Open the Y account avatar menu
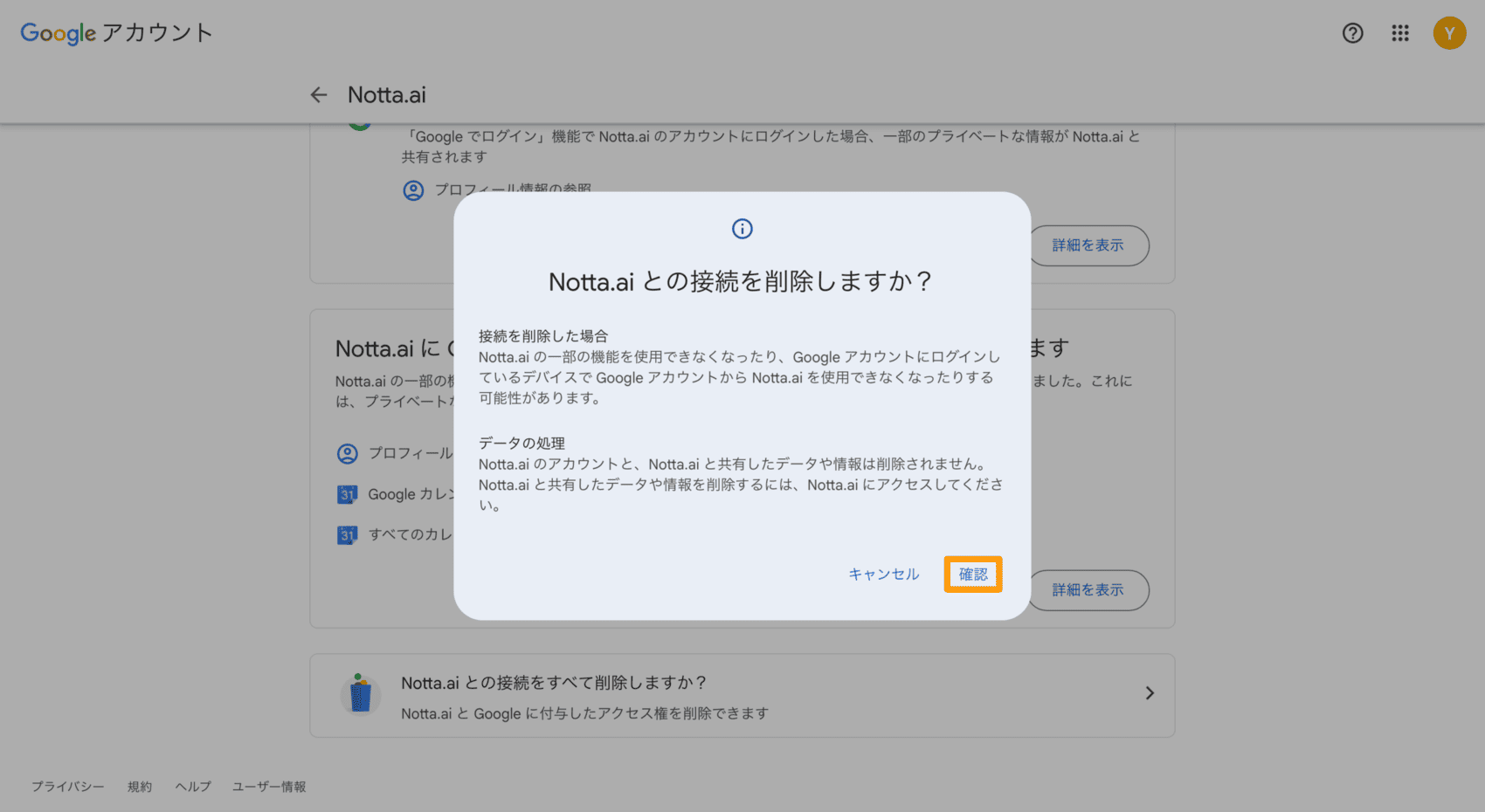1485x812 pixels. coord(1450,33)
